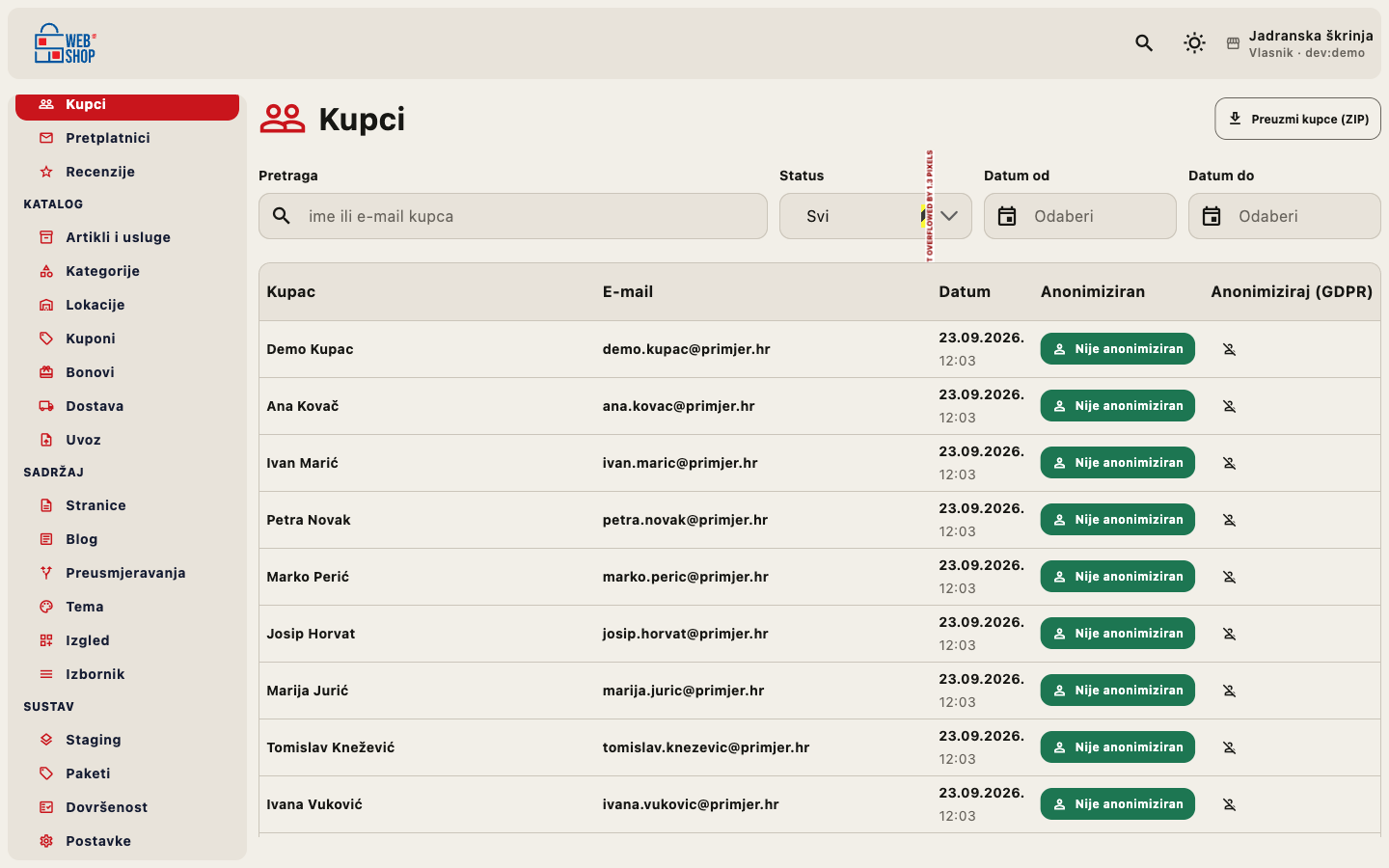This screenshot has height=868, width=1389.
Task: Download customers with Preuzmi kupce (ZIP)
Action: coord(1297,119)
